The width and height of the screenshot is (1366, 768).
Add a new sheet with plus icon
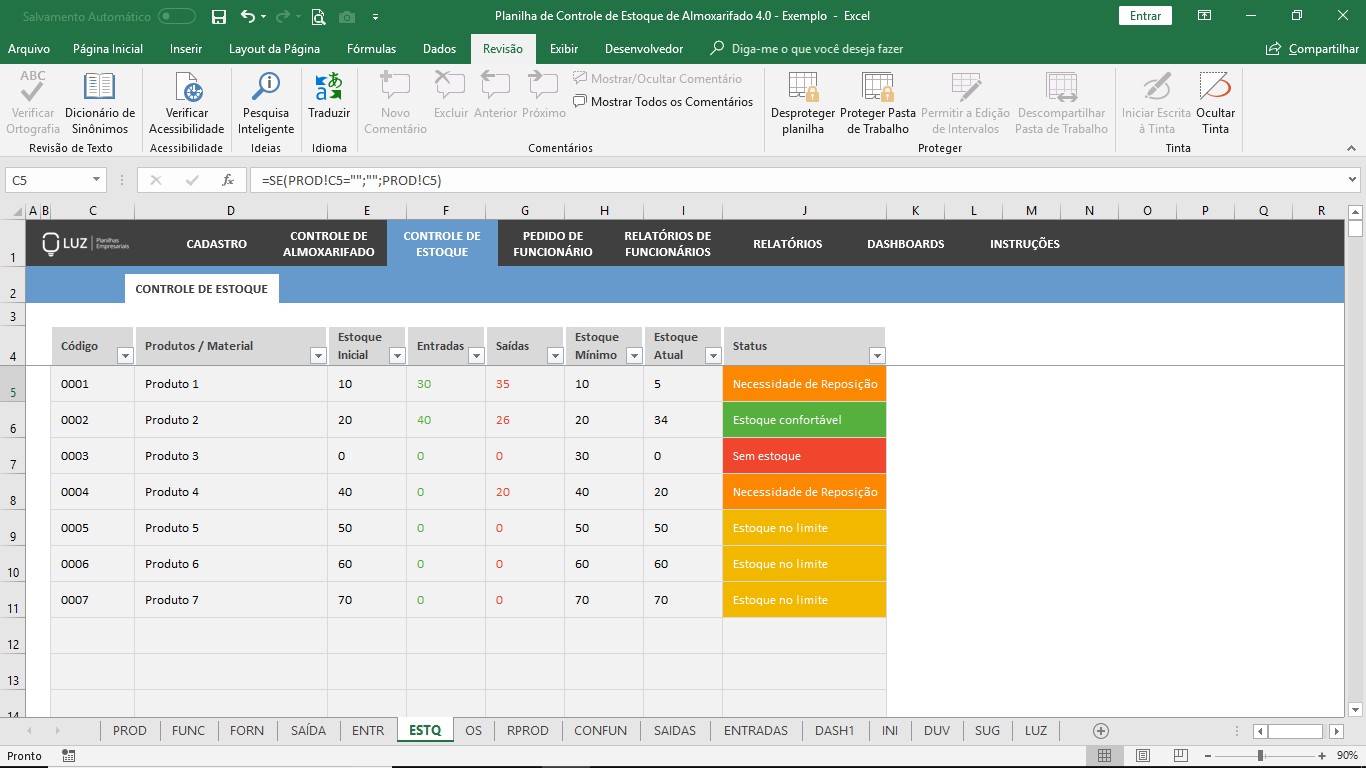pos(1101,731)
